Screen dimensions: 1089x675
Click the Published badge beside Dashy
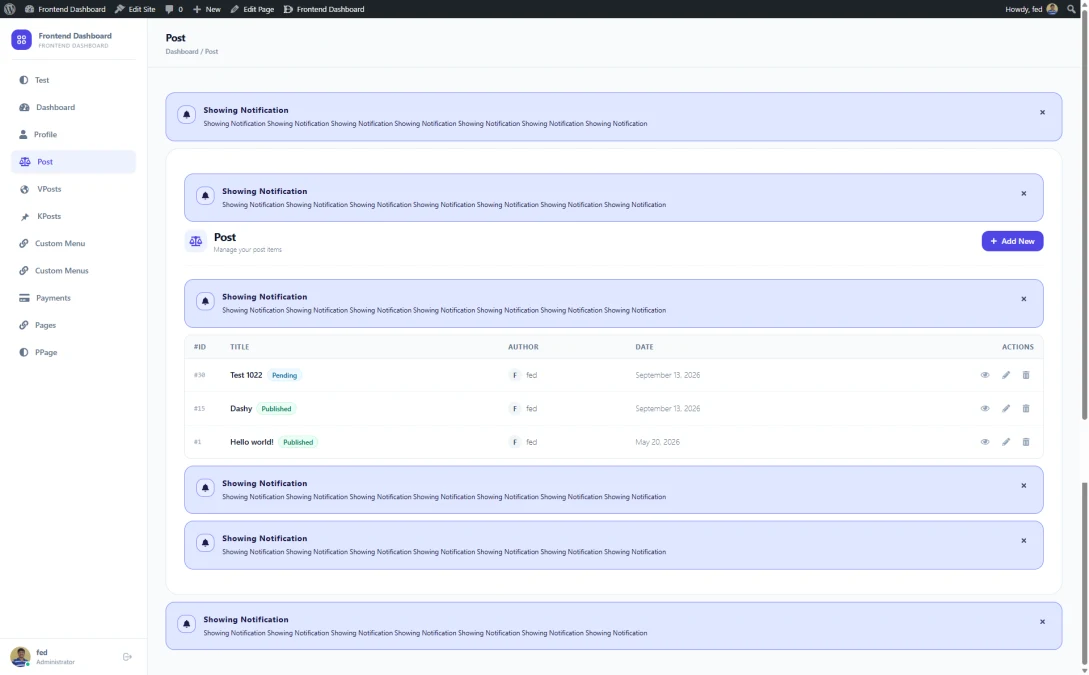[x=276, y=408]
